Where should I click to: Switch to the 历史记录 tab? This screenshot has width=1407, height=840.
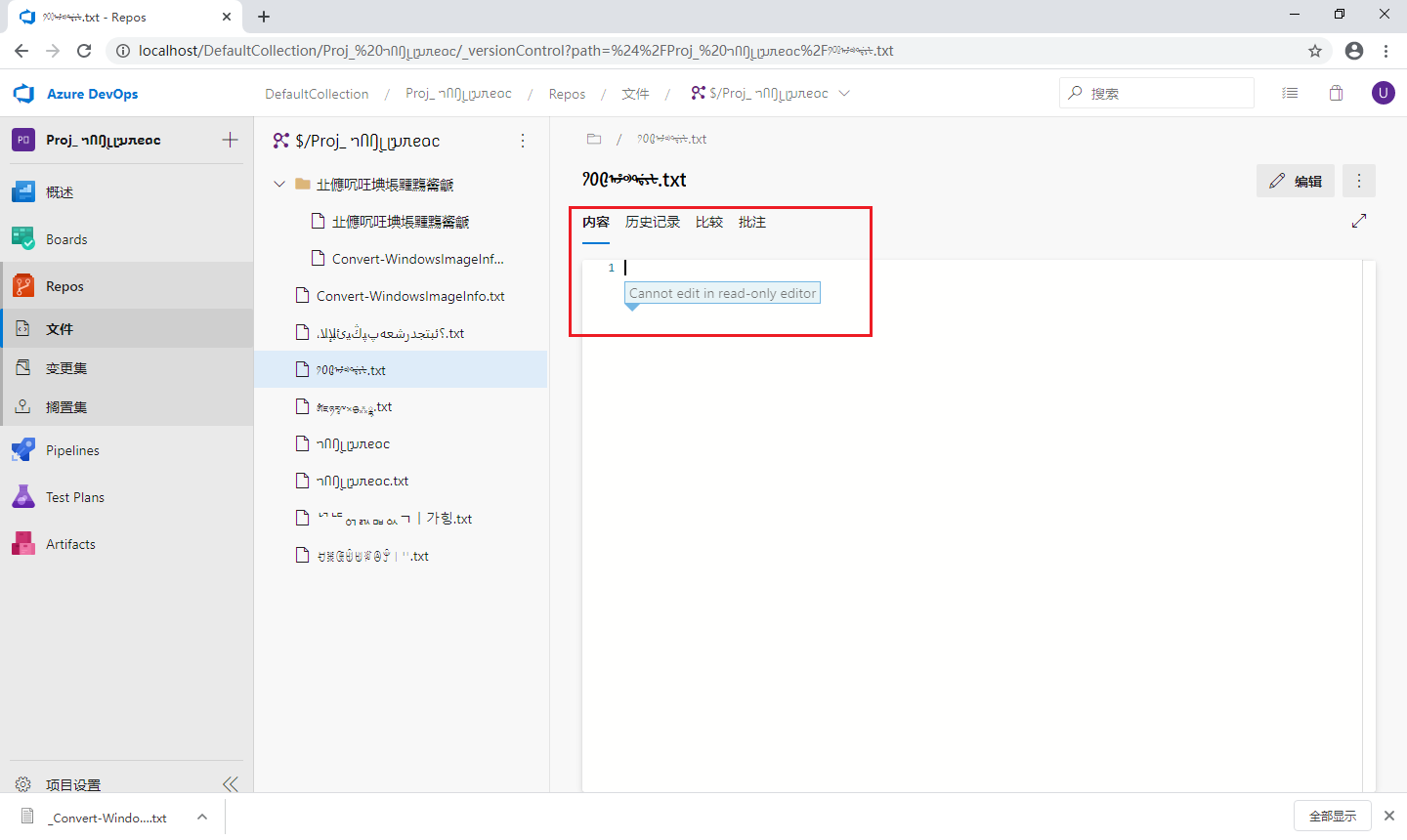pos(653,222)
